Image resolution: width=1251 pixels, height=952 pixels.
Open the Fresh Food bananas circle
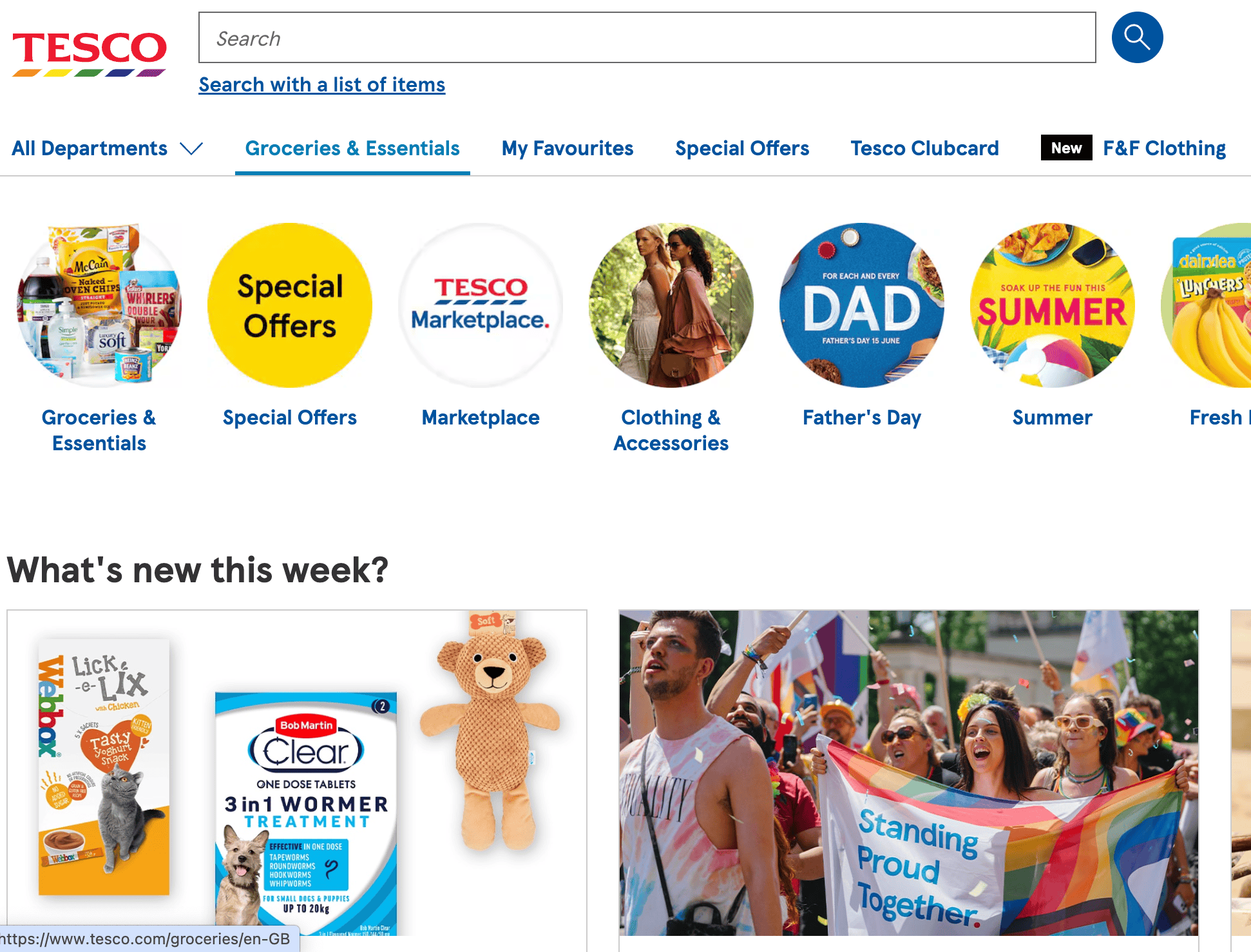click(1206, 305)
